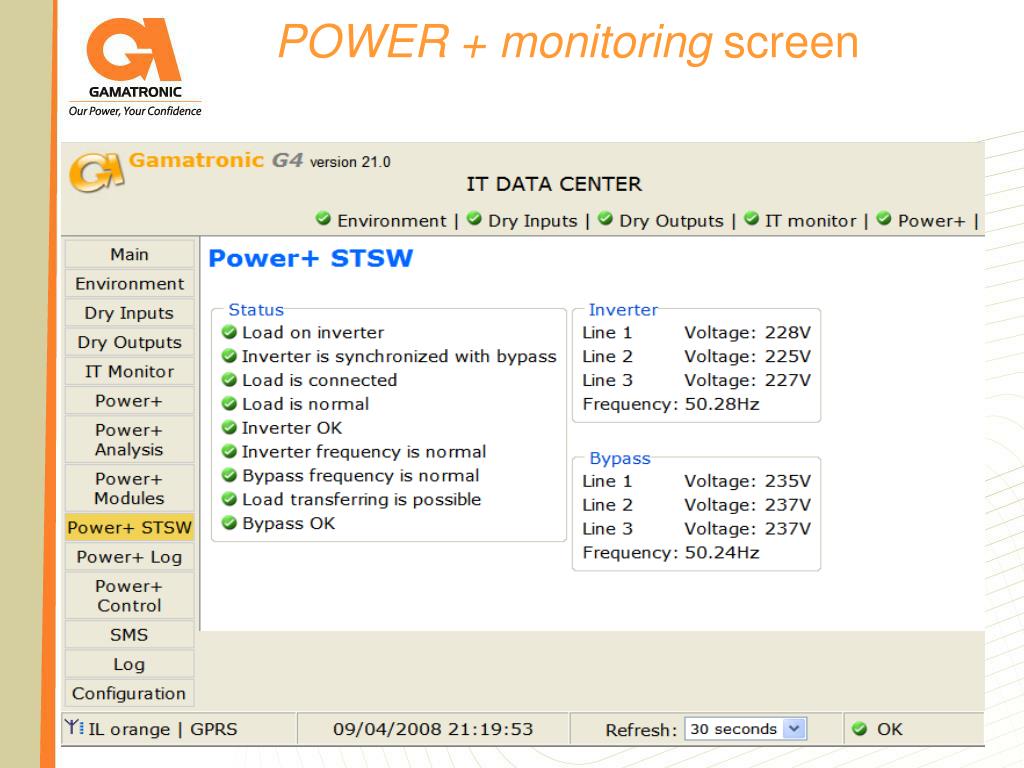This screenshot has width=1024, height=768.
Task: Open the Refresh interval dropdown
Action: [746, 729]
